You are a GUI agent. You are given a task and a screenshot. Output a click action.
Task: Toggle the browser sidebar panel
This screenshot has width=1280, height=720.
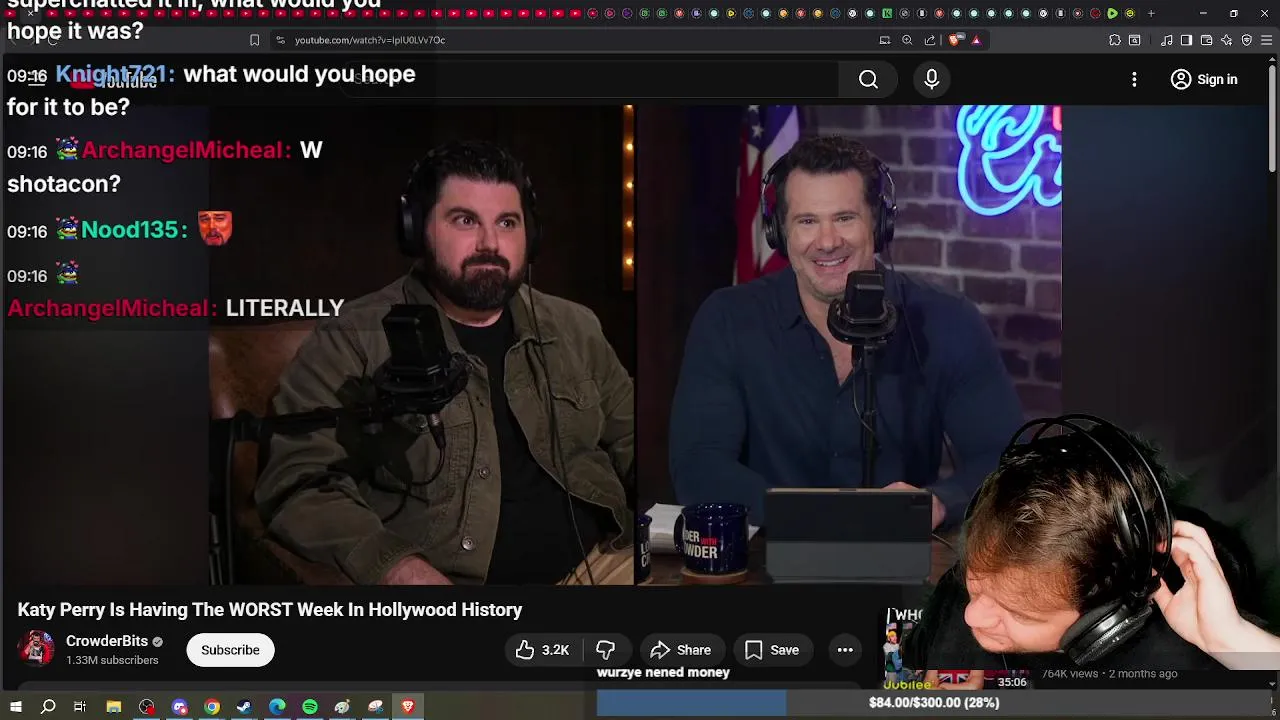1186,40
